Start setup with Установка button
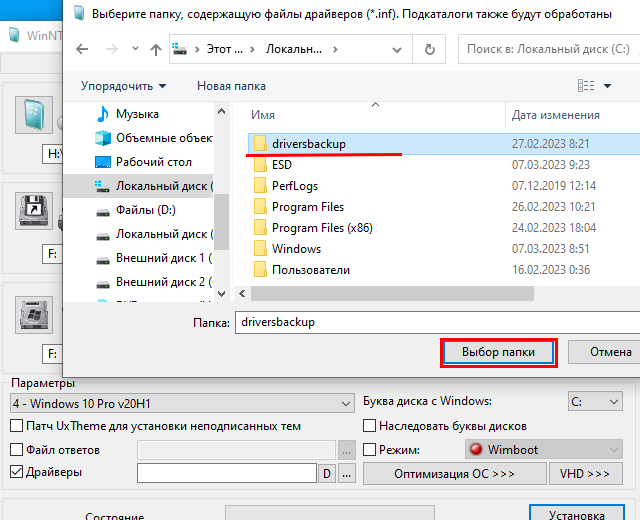 pyautogui.click(x=577, y=513)
